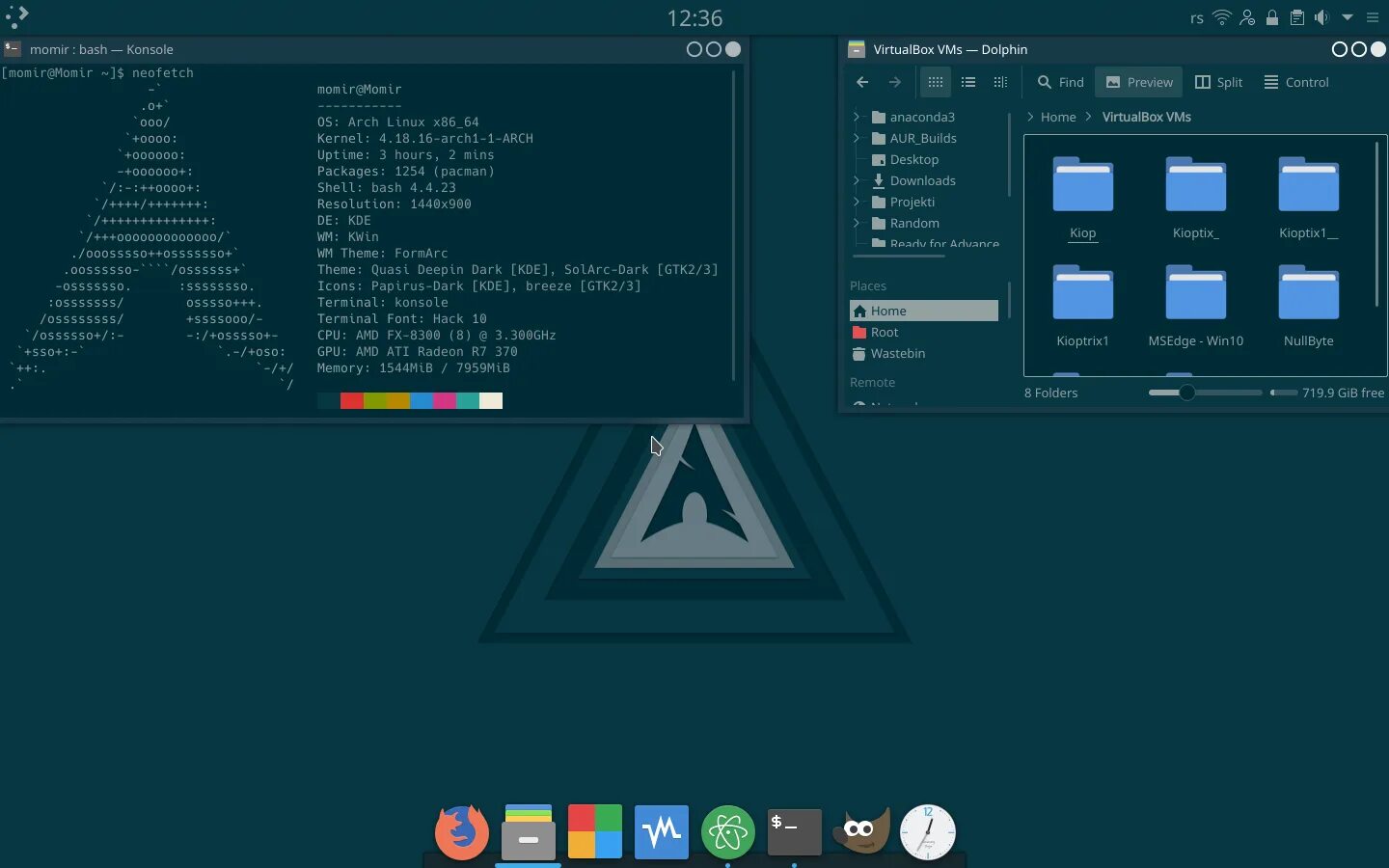Expand the Projekti tree folder
The image size is (1389, 868).
[857, 202]
